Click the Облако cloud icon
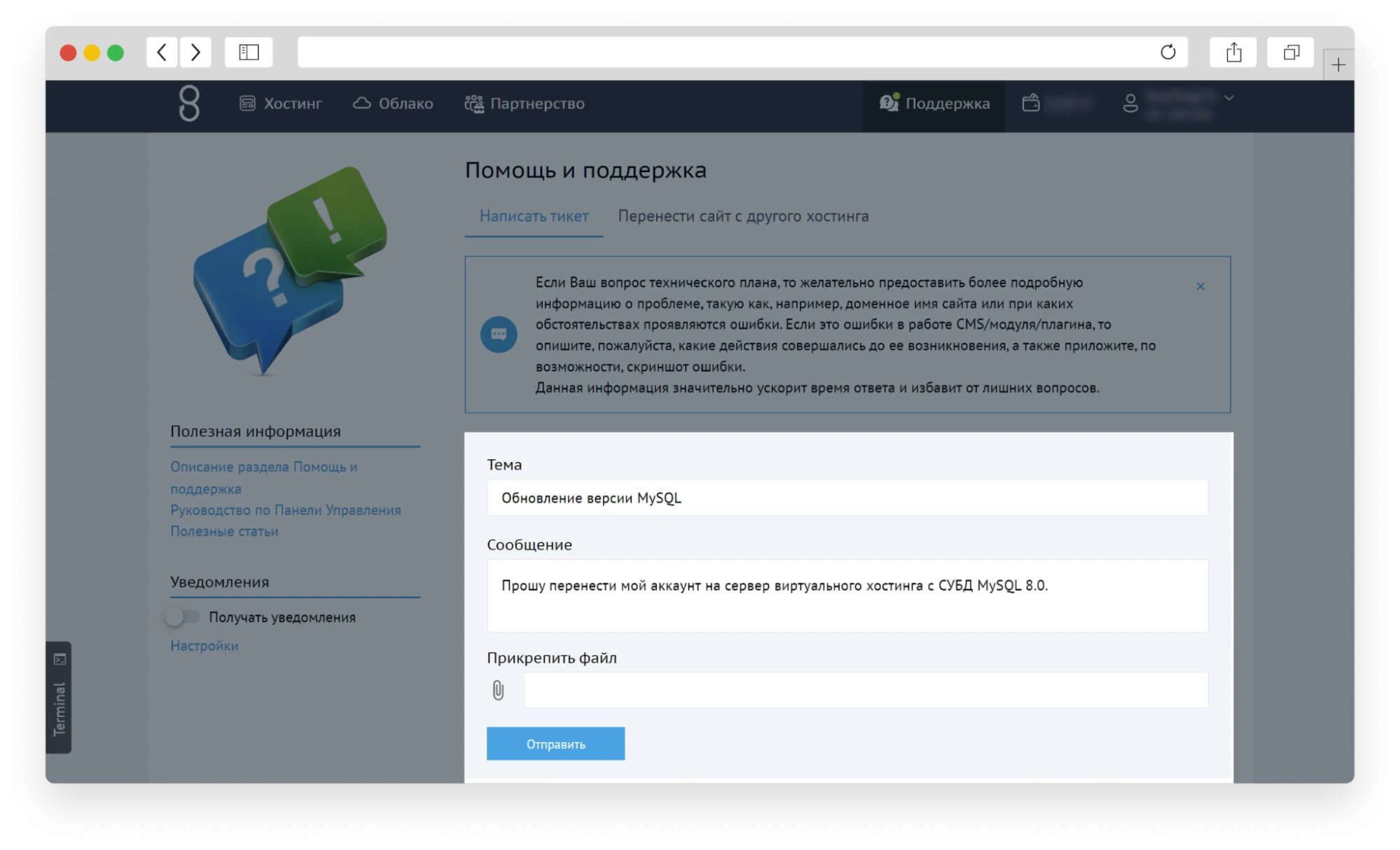Image resolution: width=1400 pixels, height=850 pixels. [x=363, y=103]
